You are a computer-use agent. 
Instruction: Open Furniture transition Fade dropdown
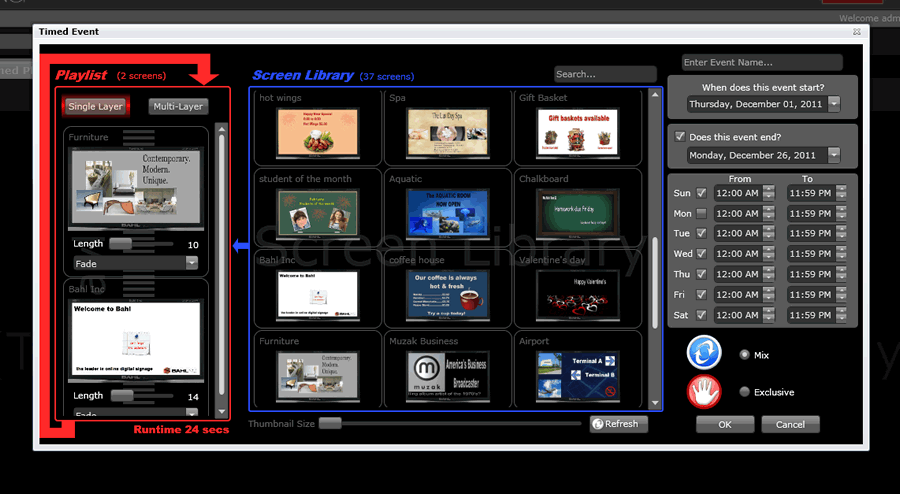[192, 263]
